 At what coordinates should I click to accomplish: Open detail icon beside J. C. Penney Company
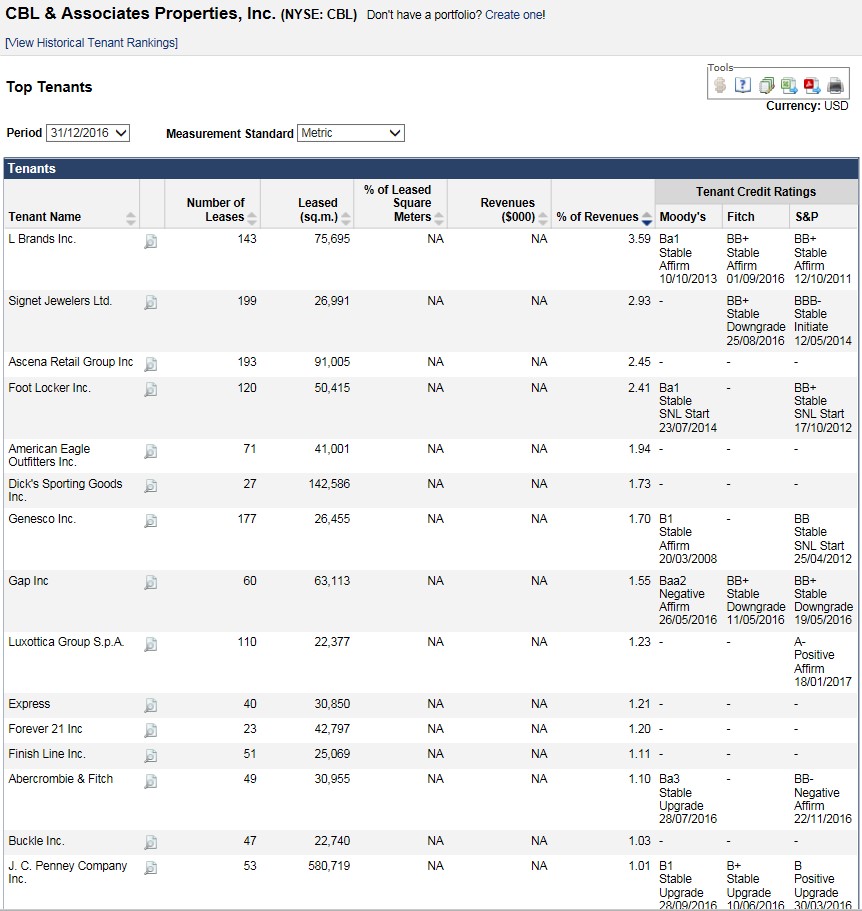click(151, 868)
